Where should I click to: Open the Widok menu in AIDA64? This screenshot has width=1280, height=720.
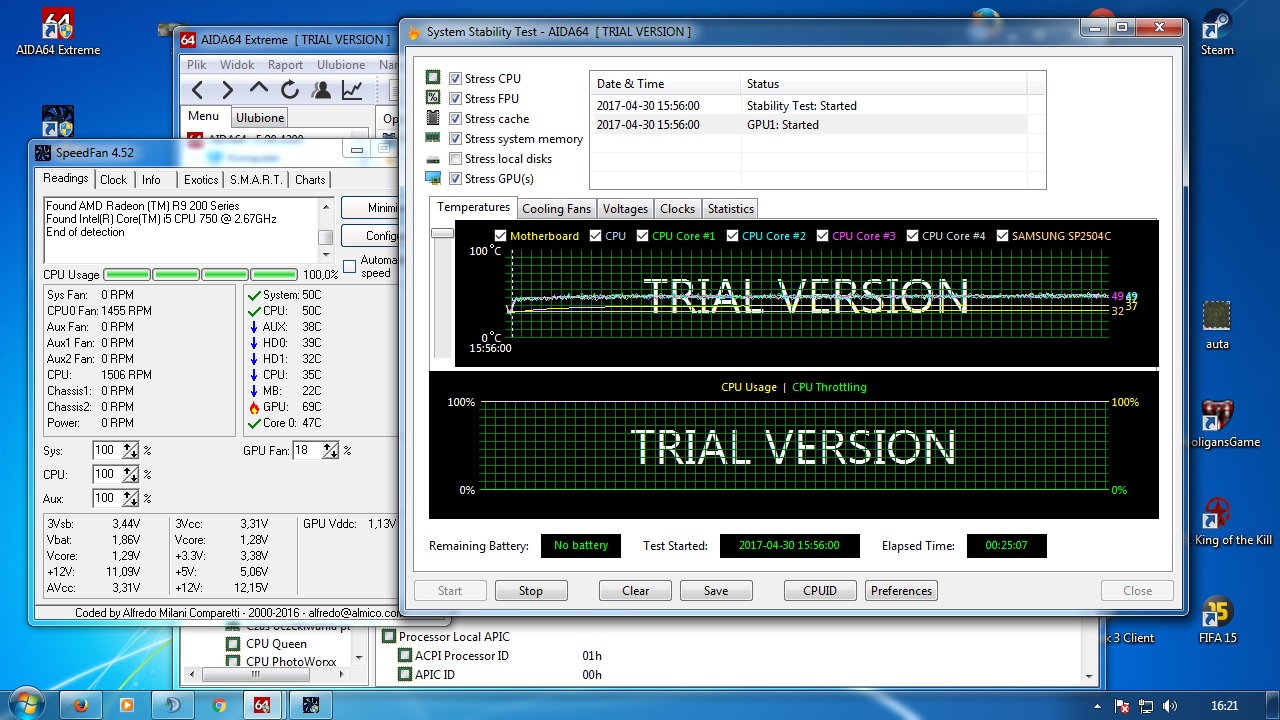237,65
